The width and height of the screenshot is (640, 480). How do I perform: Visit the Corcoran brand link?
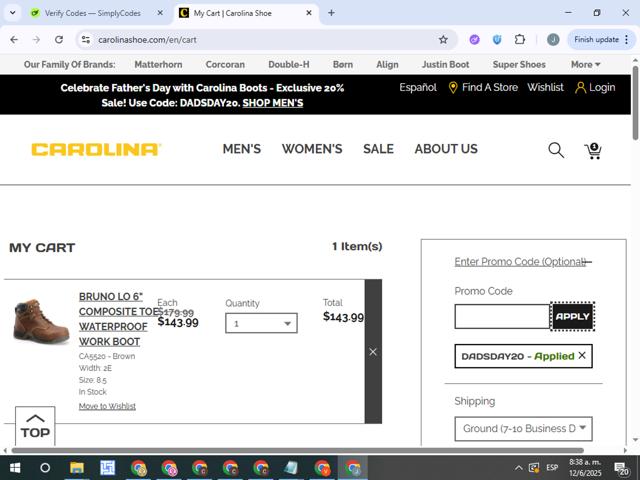point(225,64)
